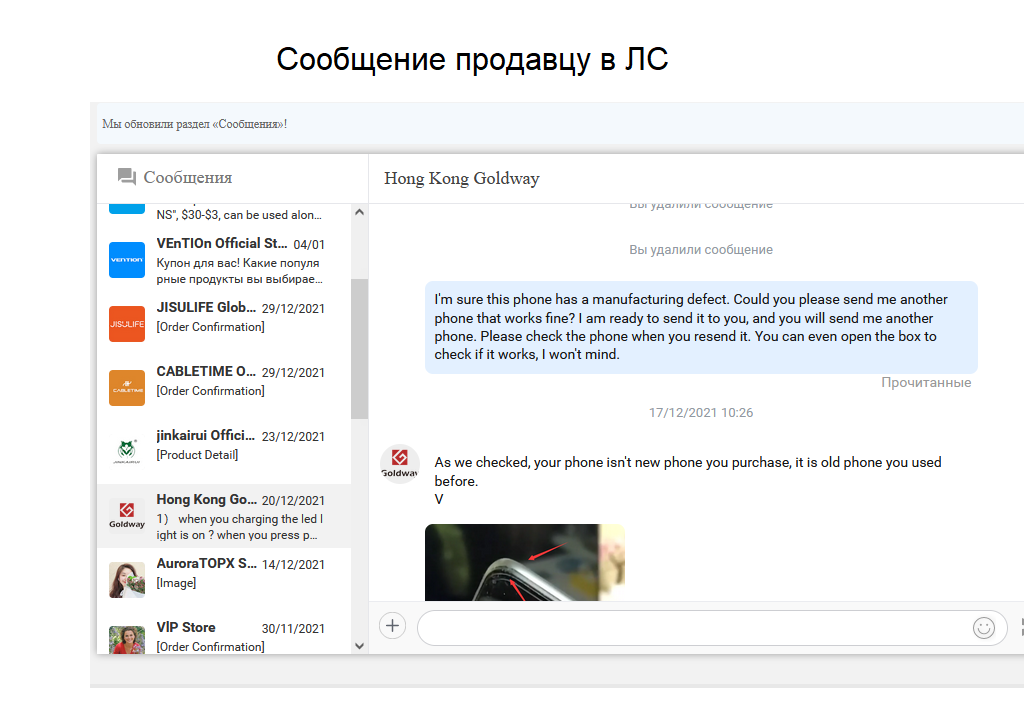
Task: Click the 17/12/2021 10:26 timestamp
Action: tap(701, 413)
